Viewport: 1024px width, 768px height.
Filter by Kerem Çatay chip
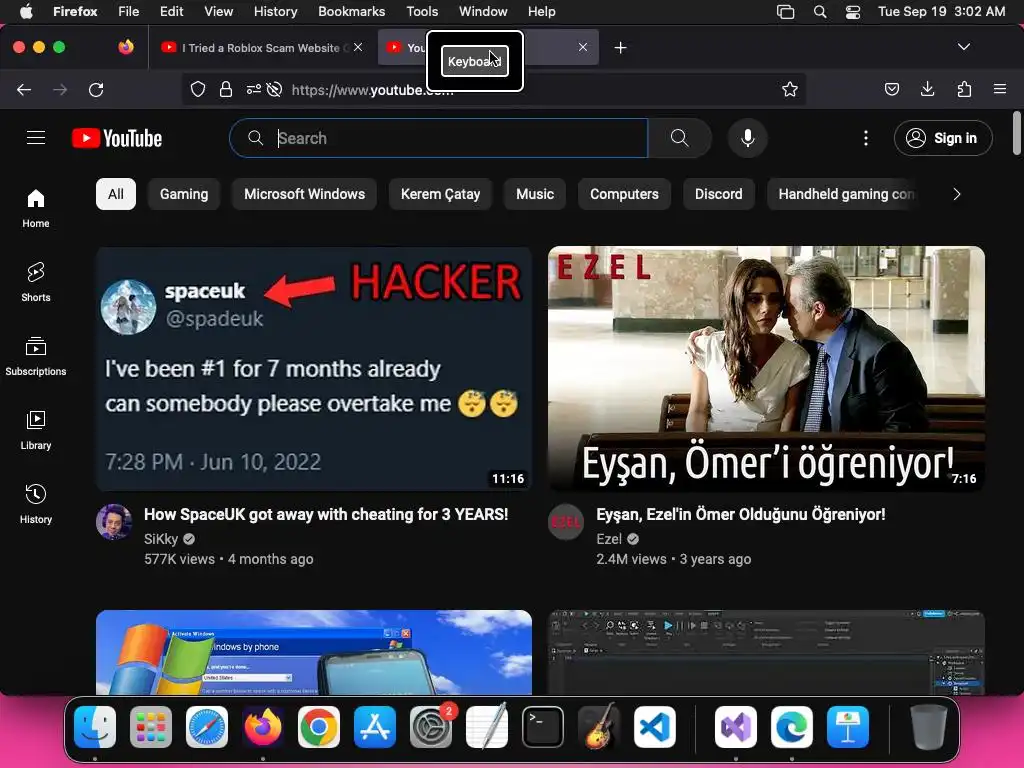coord(440,194)
